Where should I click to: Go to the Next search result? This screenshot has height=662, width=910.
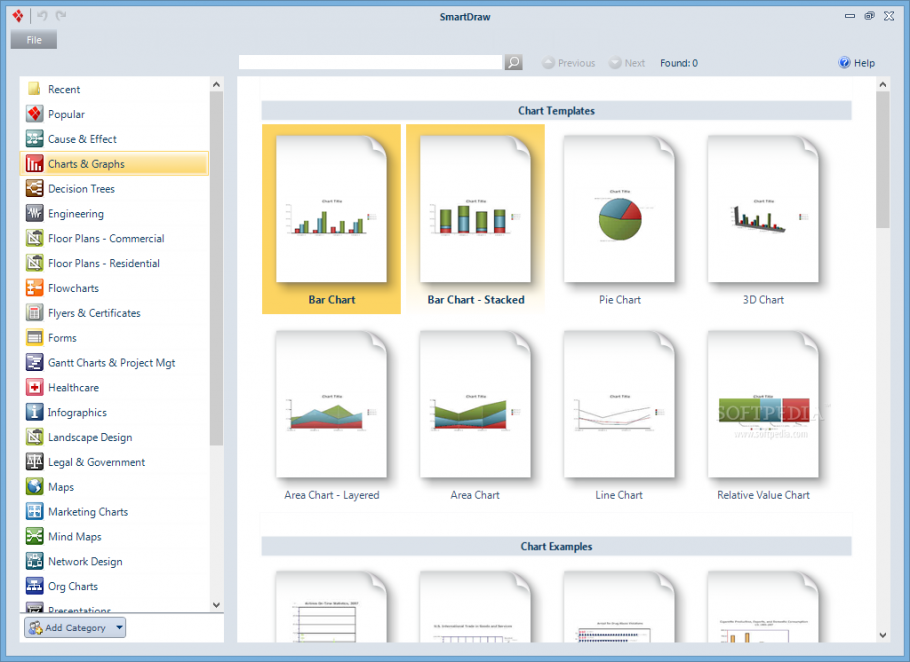[x=627, y=63]
